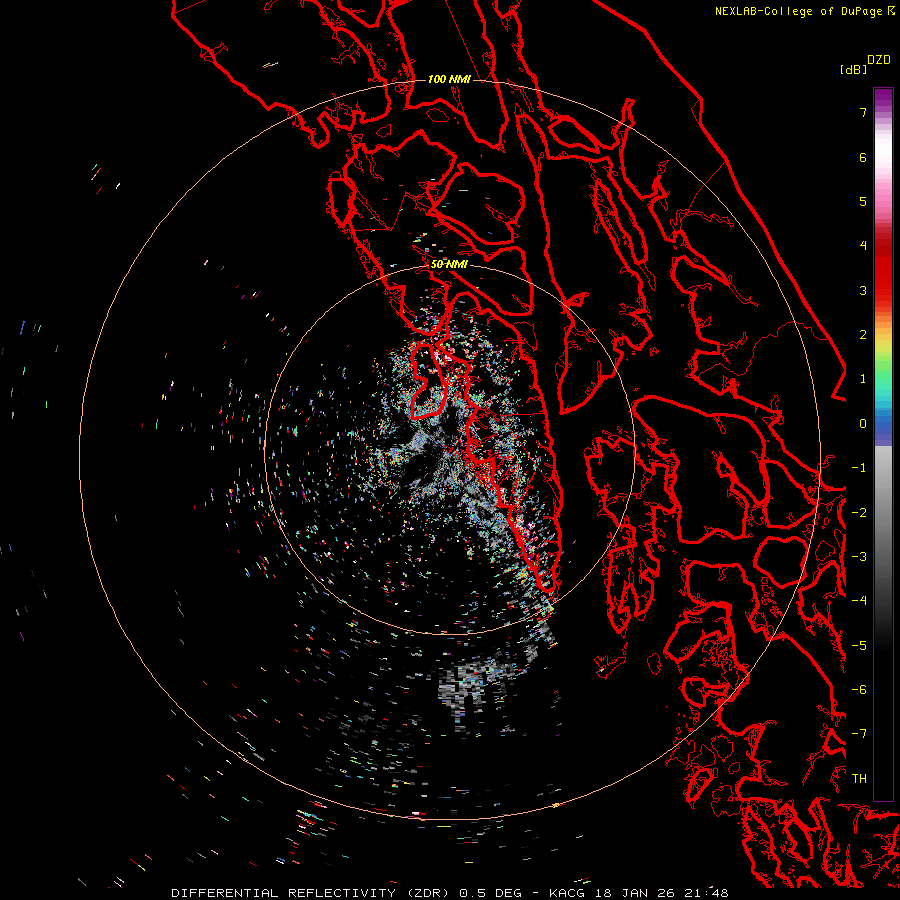The height and width of the screenshot is (900, 900).
Task: Click the 5 value on the scale
Action: click(x=863, y=201)
